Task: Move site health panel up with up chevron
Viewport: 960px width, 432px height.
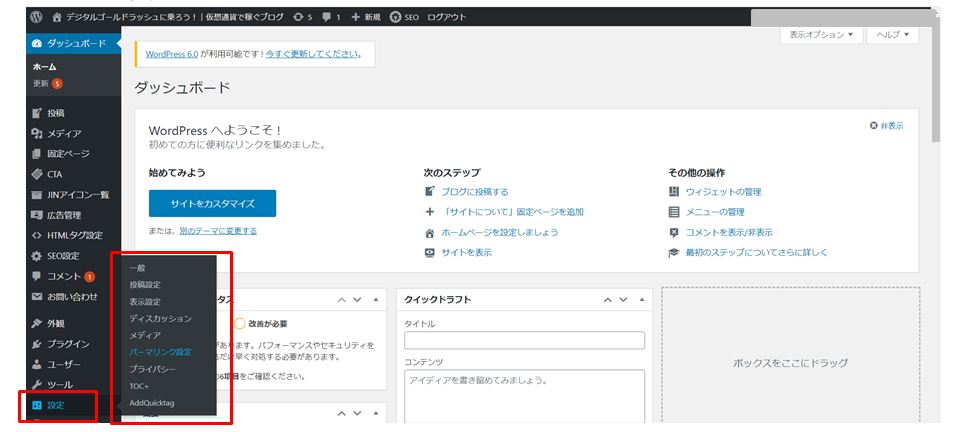Action: (x=342, y=300)
